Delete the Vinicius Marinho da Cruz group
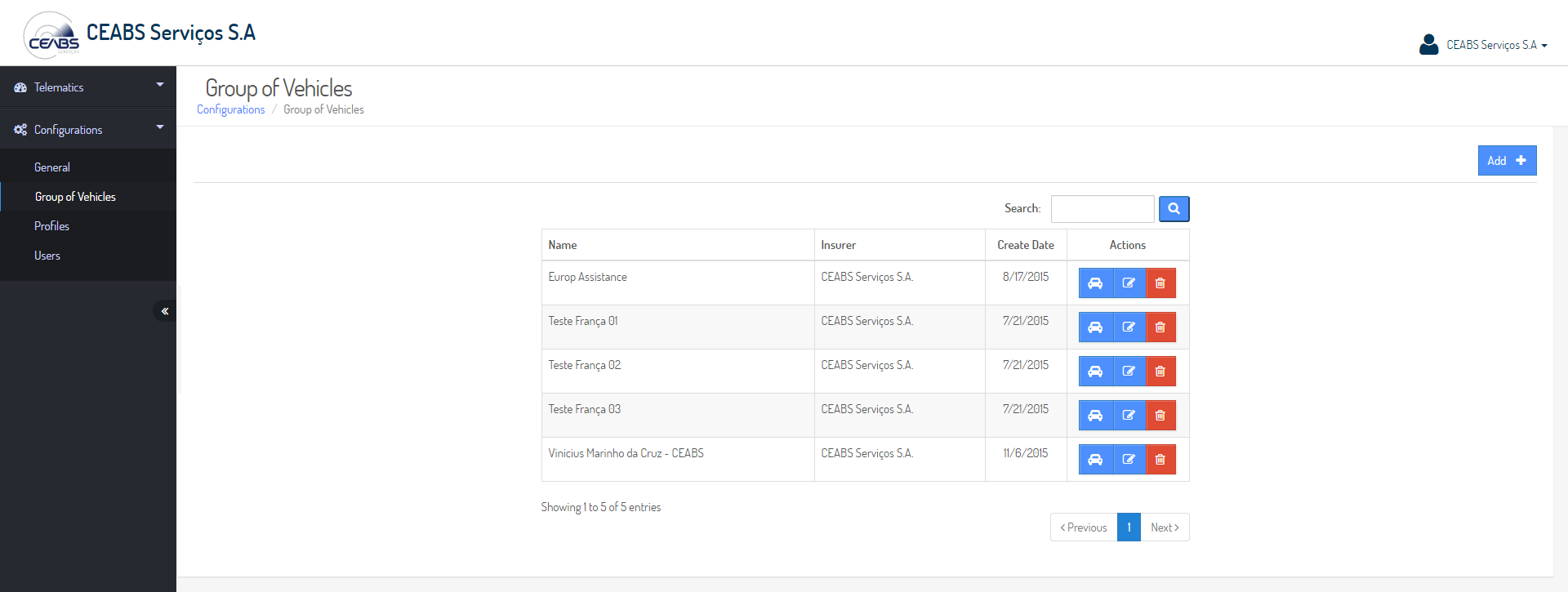 (1160, 460)
